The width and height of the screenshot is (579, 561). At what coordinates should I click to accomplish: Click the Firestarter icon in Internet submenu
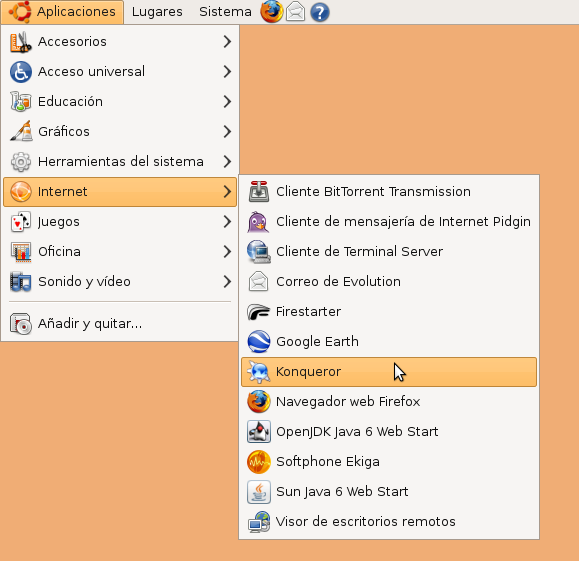[x=258, y=312]
